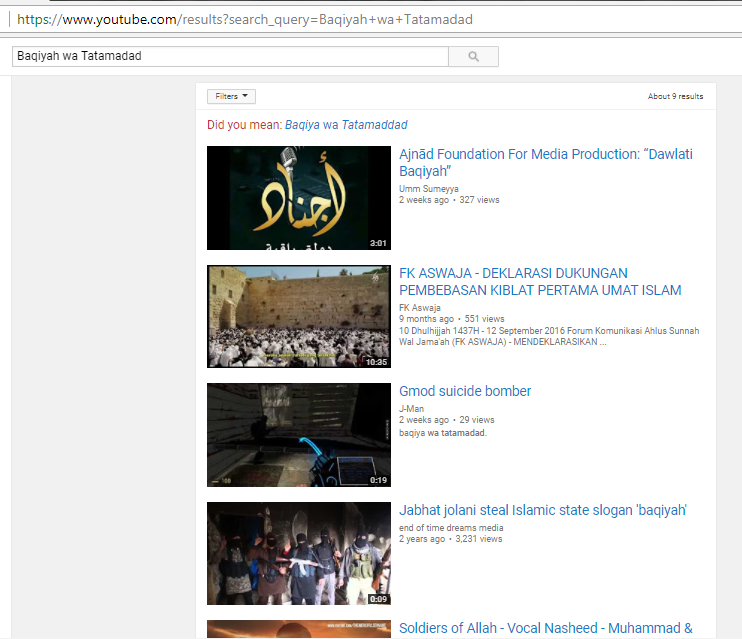
Task: Click the 2 years ago 3,231 views text
Action: point(450,539)
